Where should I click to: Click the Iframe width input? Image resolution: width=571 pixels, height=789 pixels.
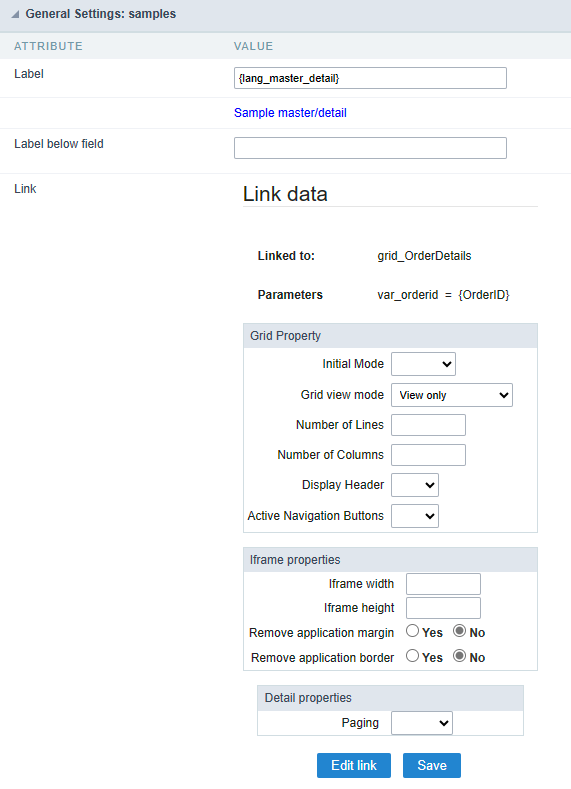(x=443, y=584)
